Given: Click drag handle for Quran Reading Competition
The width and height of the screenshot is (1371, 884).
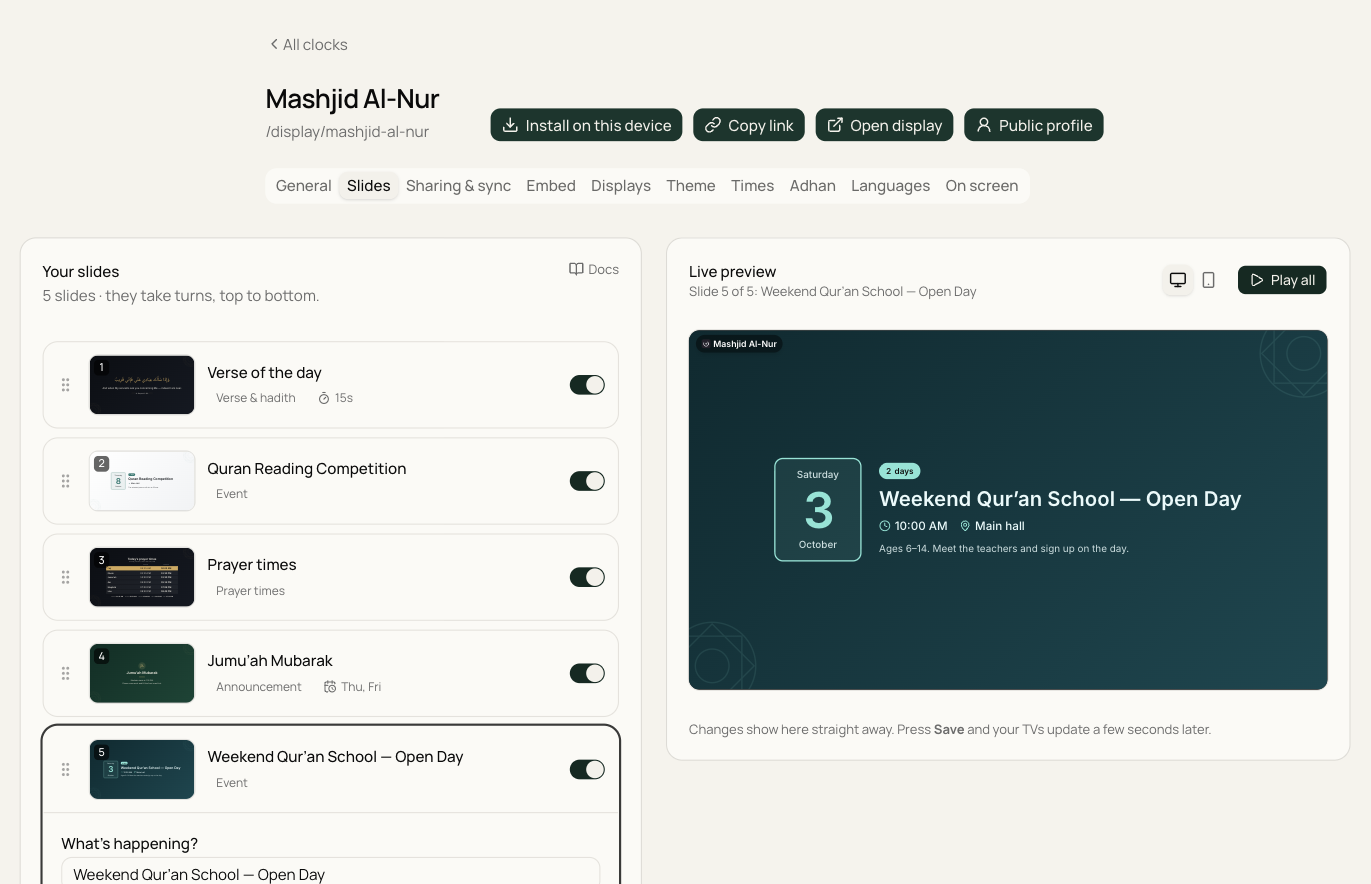Looking at the screenshot, I should tap(65, 481).
